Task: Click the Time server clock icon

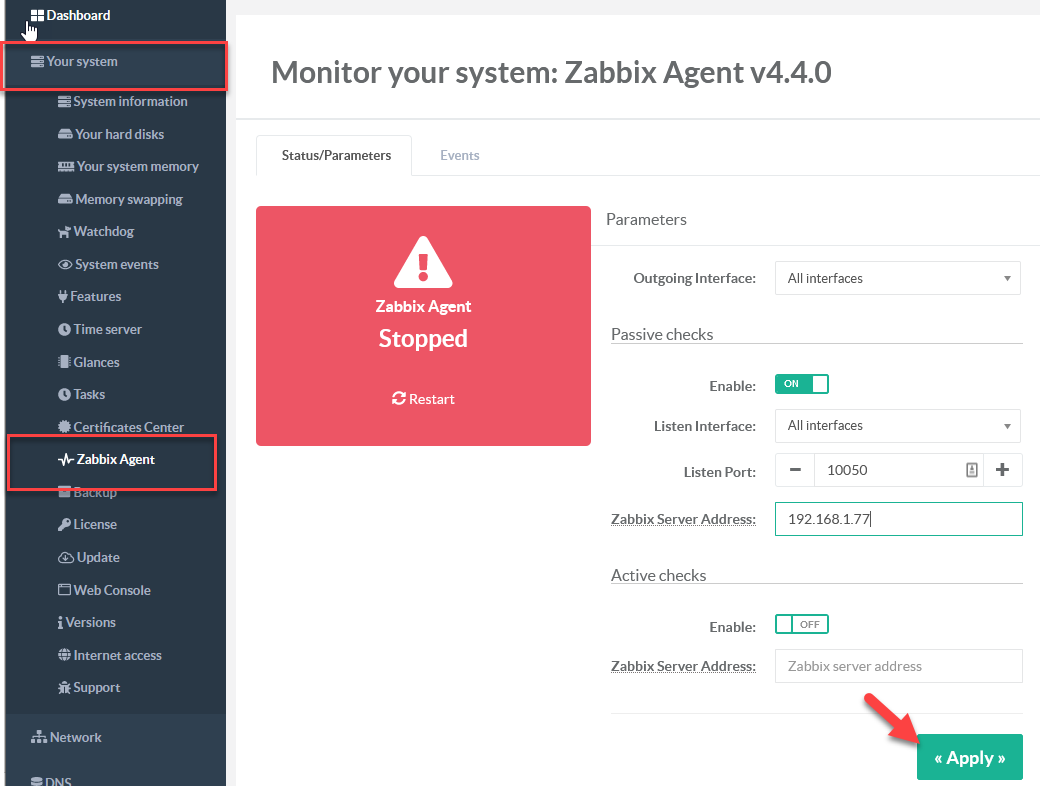Action: pyautogui.click(x=65, y=330)
